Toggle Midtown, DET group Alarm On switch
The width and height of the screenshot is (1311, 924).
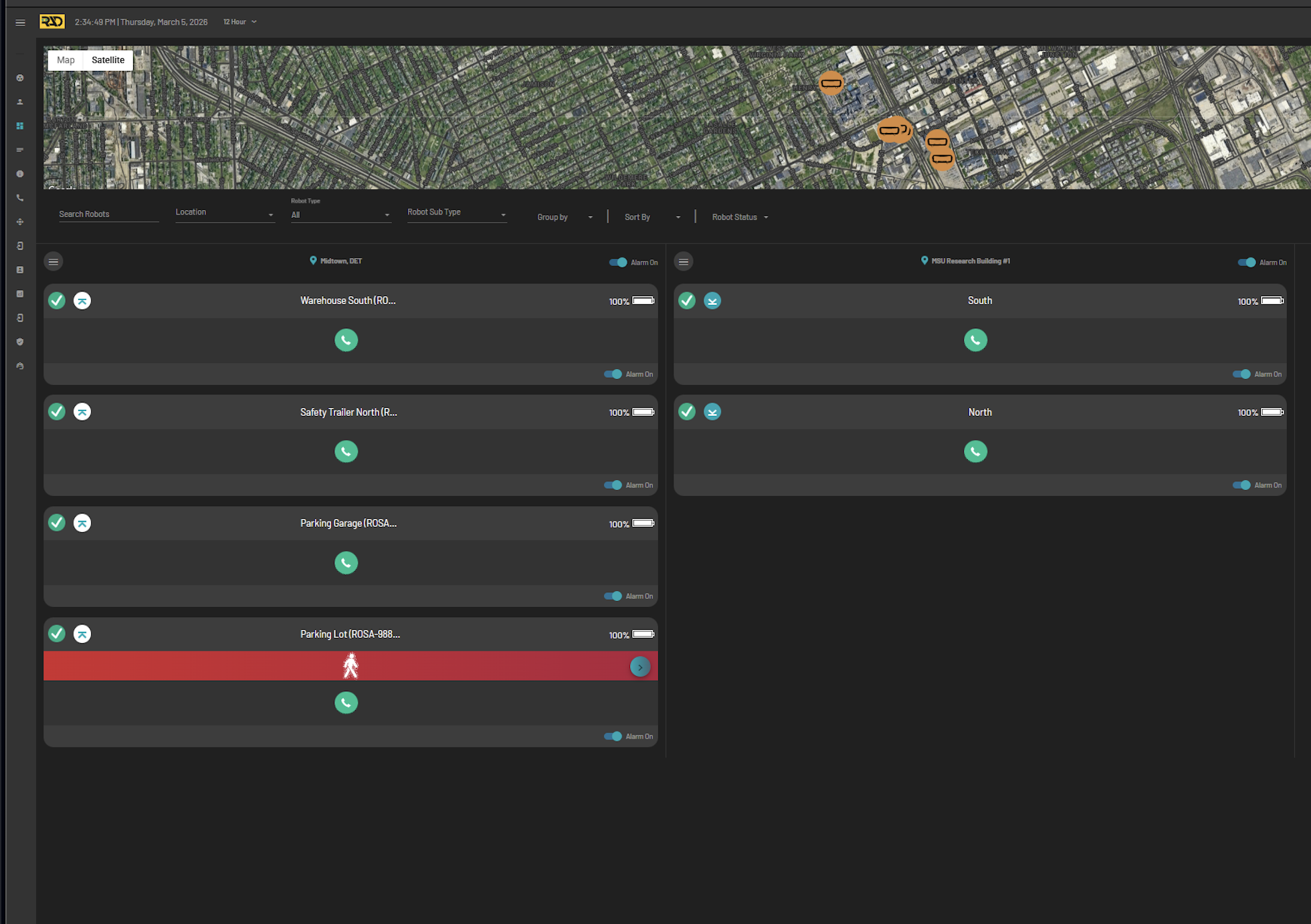(x=618, y=262)
